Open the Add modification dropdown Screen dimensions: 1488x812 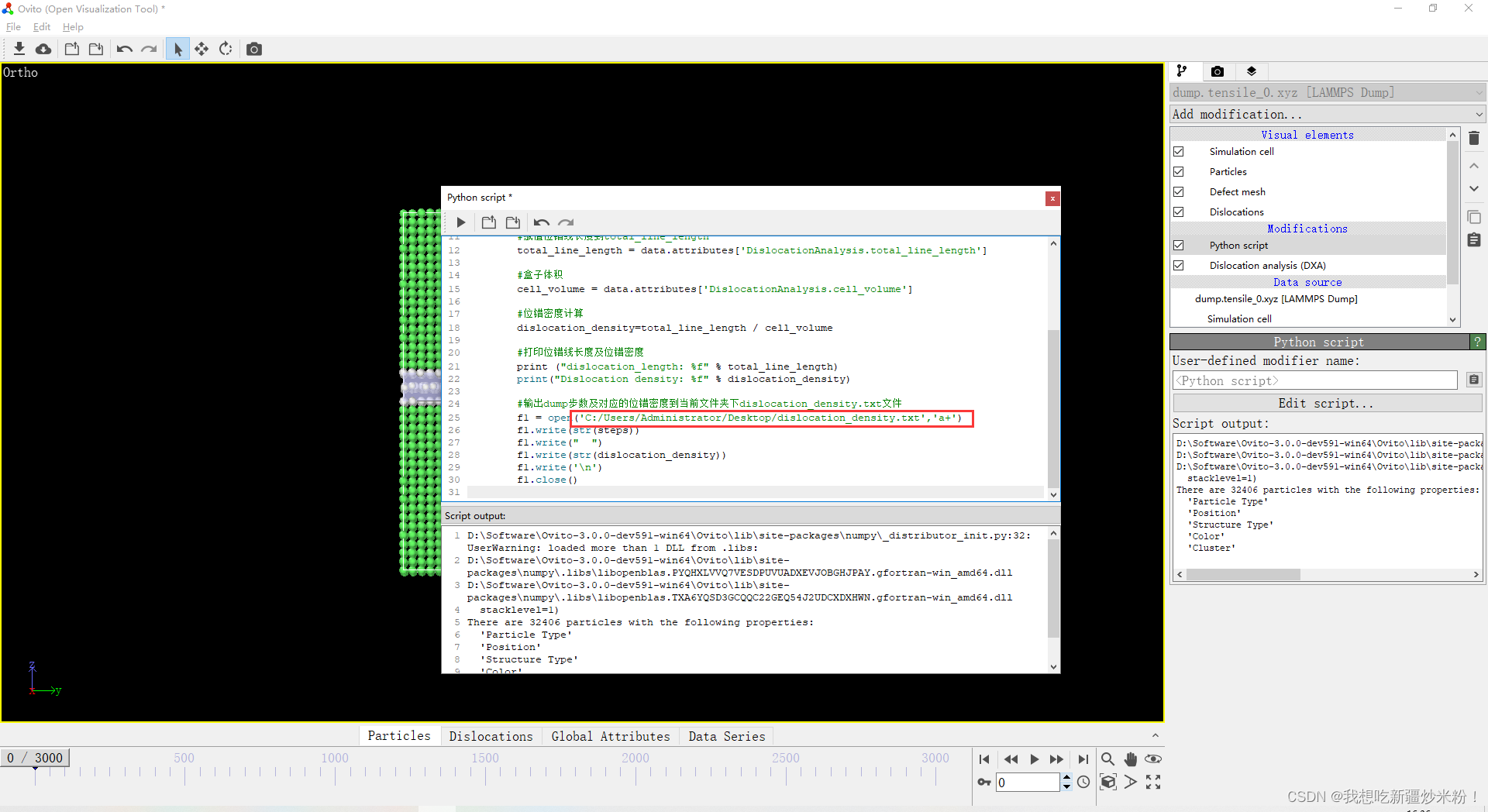[1325, 114]
